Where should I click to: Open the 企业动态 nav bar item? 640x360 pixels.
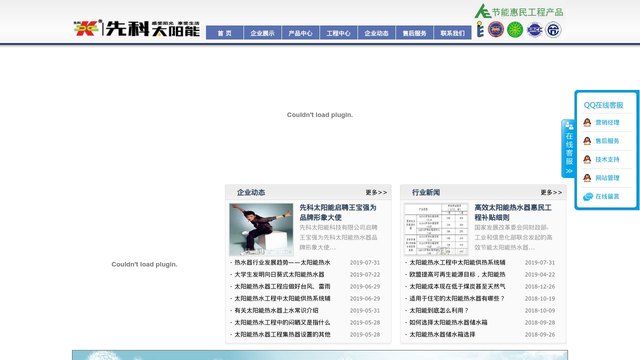376,33
